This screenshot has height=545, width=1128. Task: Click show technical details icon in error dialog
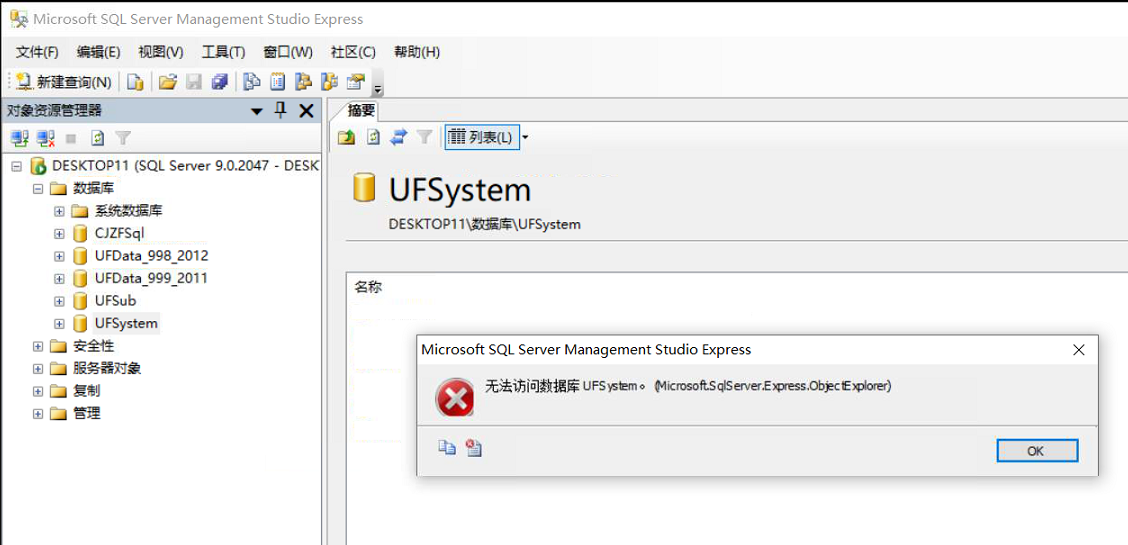click(x=473, y=447)
